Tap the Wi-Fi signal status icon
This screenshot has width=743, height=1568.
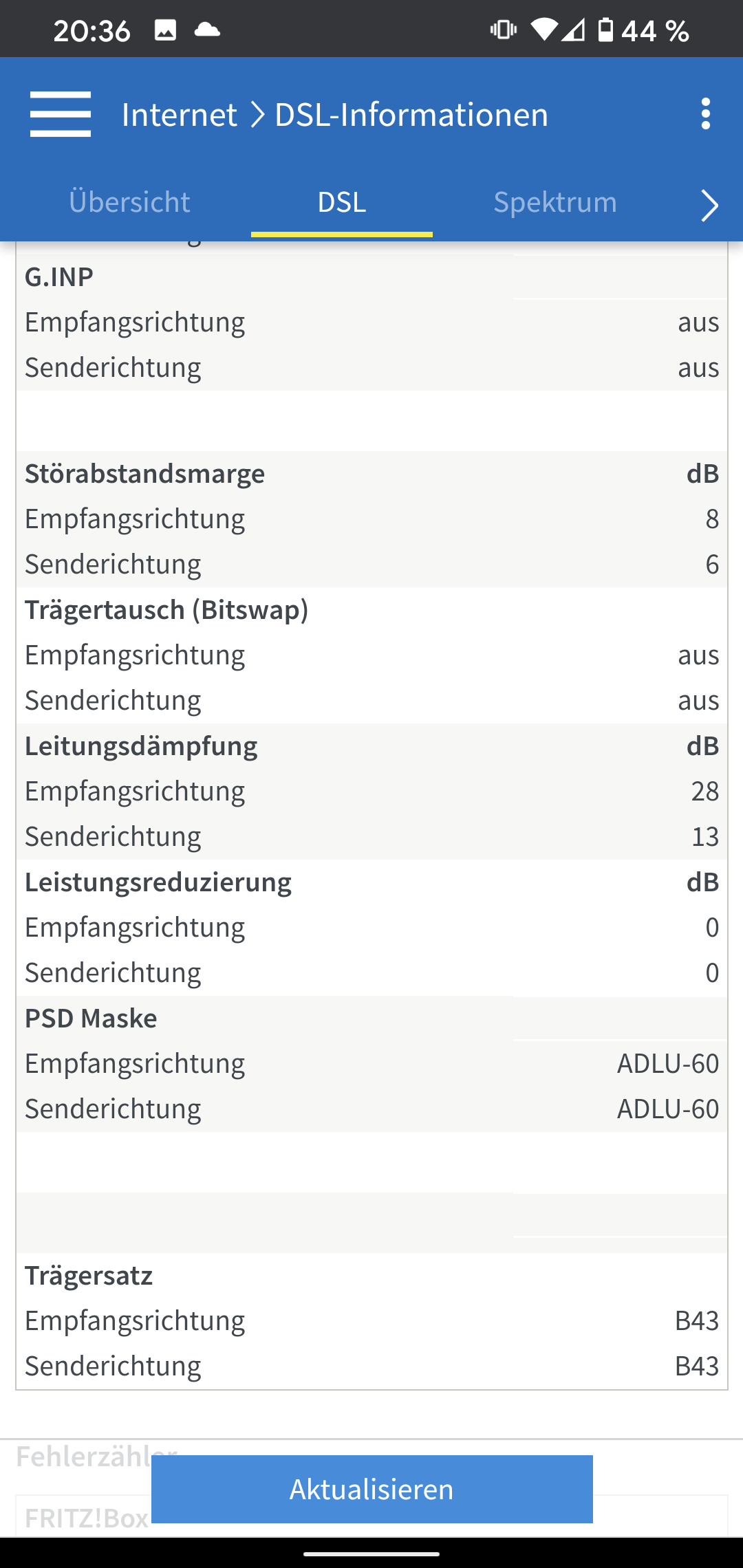tap(543, 30)
